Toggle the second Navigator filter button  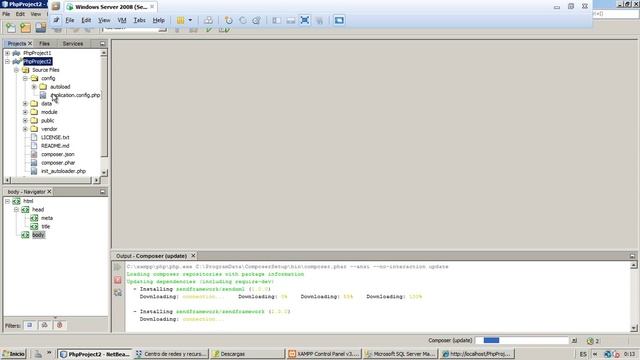pyautogui.click(x=44, y=325)
